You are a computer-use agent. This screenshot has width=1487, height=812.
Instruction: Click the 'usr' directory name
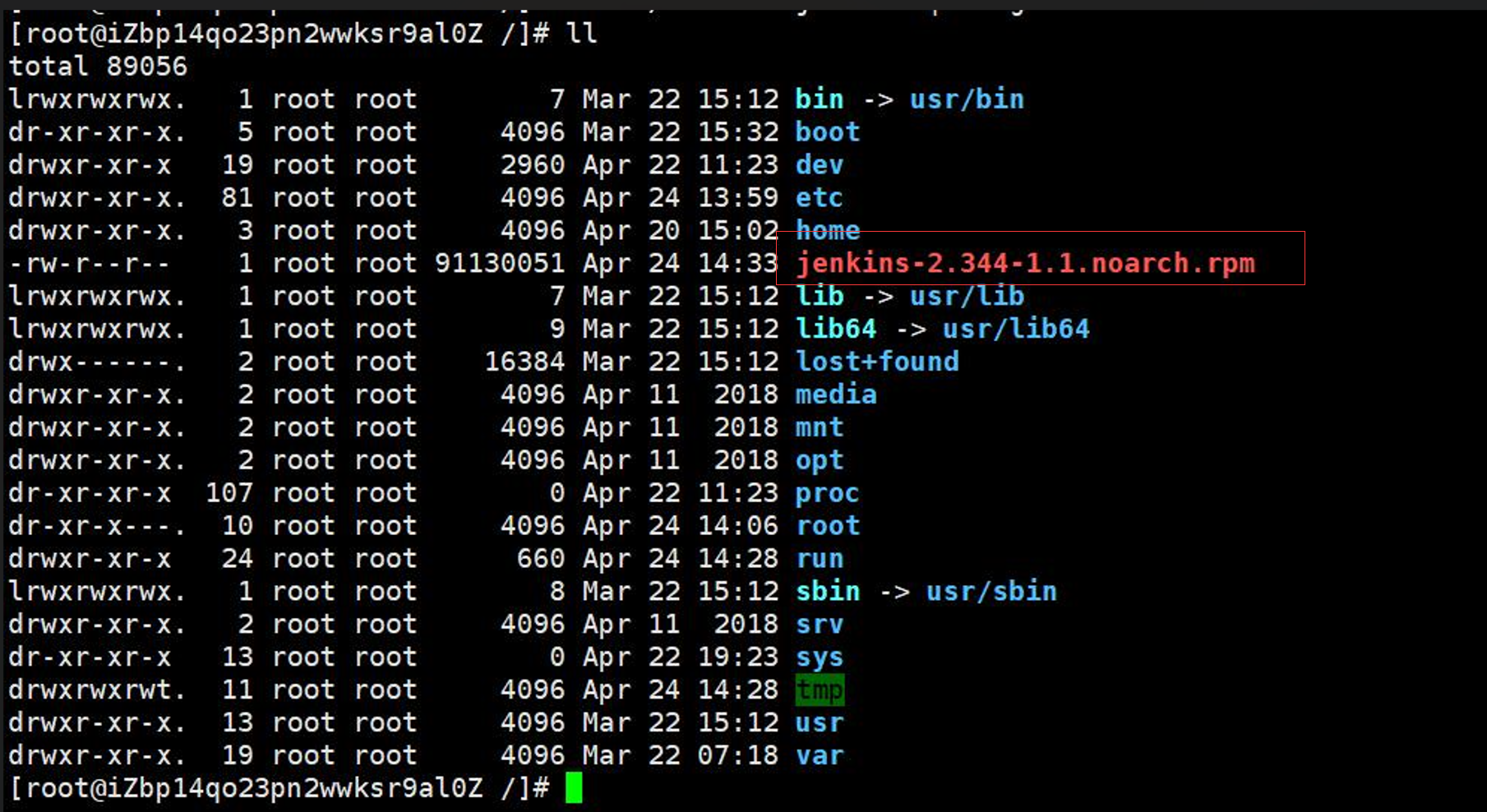(820, 723)
